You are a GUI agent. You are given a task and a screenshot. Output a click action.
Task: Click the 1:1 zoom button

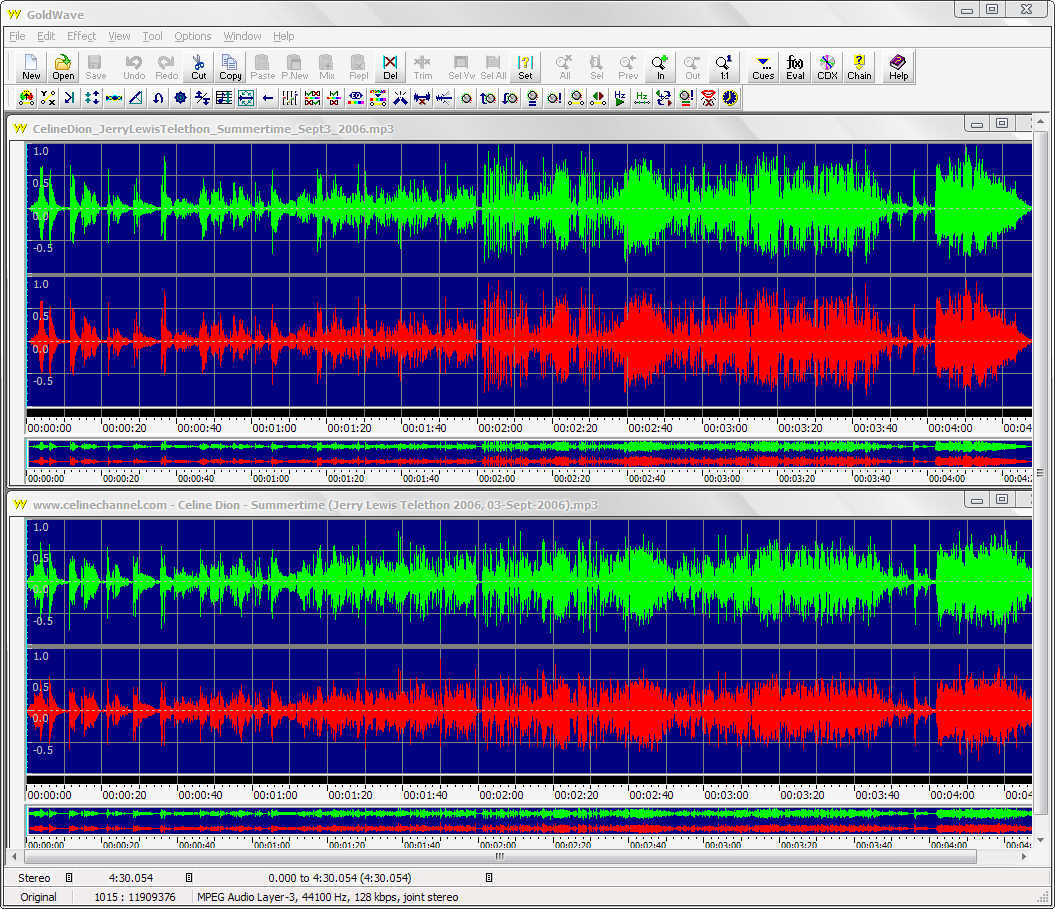tap(724, 67)
